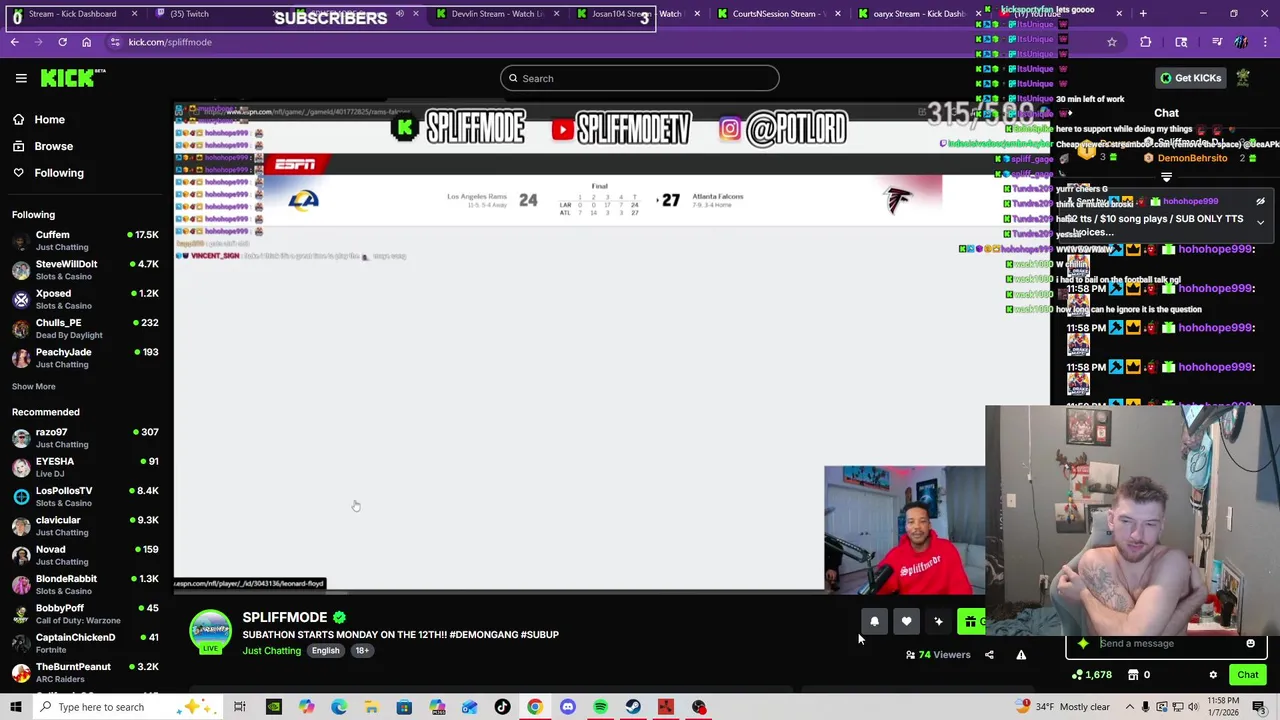Image resolution: width=1280 pixels, height=720 pixels.
Task: Open Cuffem's channel in Following list
Action: [x=86, y=240]
